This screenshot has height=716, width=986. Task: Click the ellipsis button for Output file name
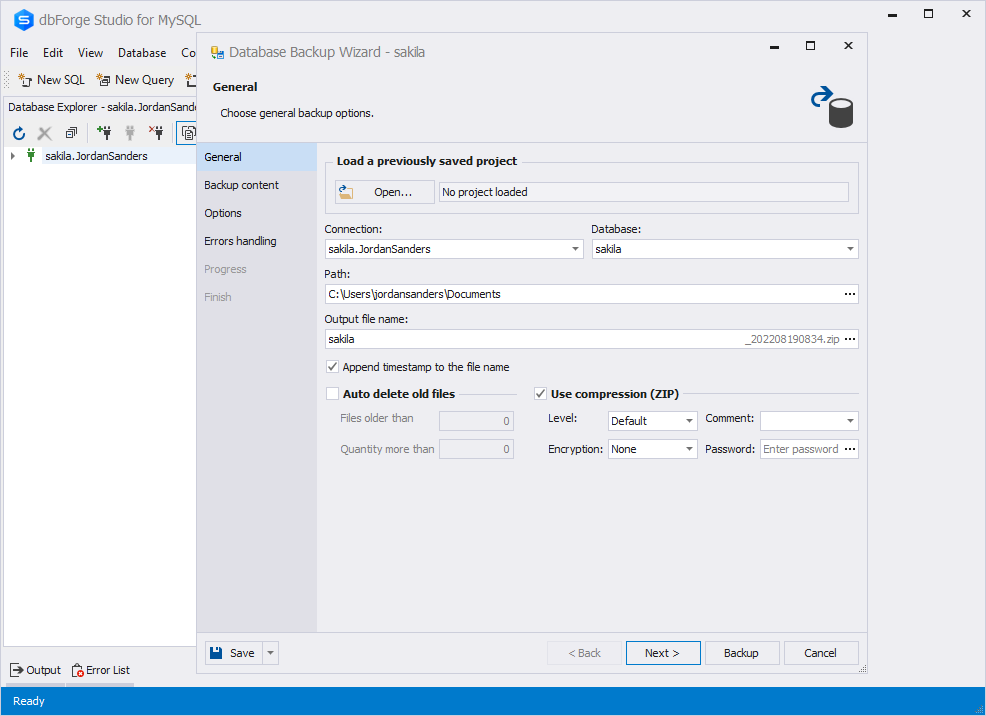(850, 339)
